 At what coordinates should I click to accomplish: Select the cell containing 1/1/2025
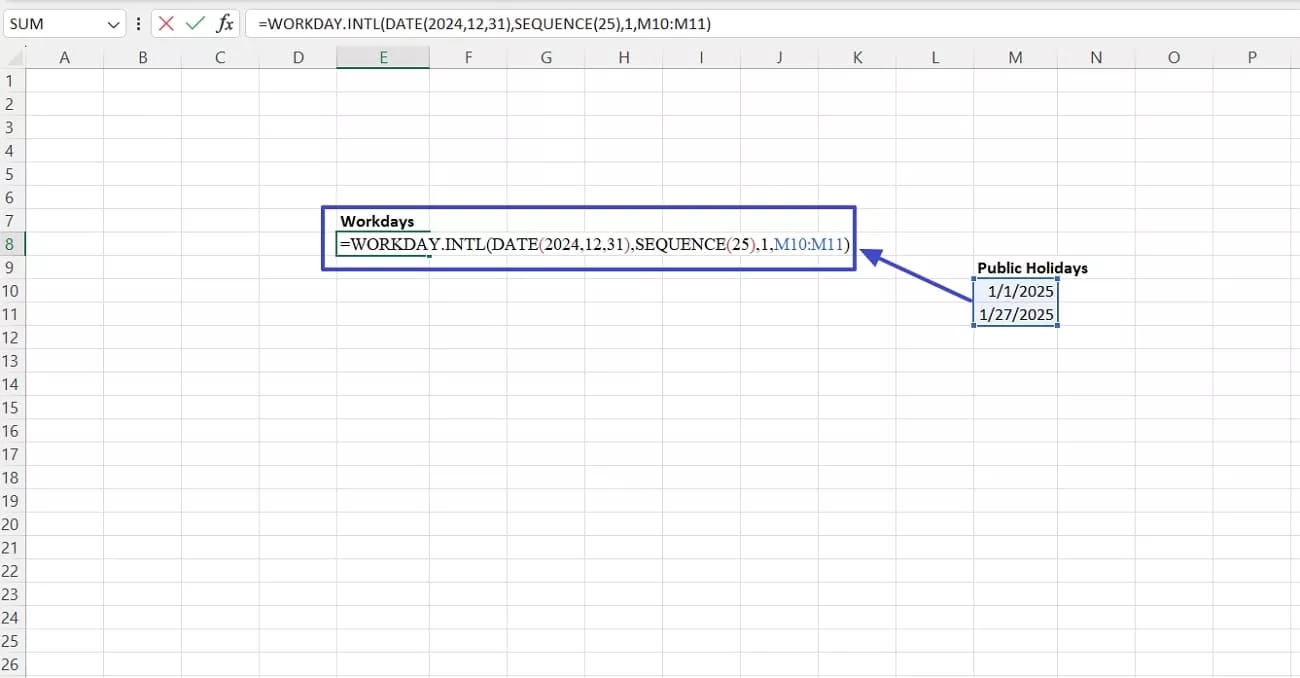click(1015, 291)
